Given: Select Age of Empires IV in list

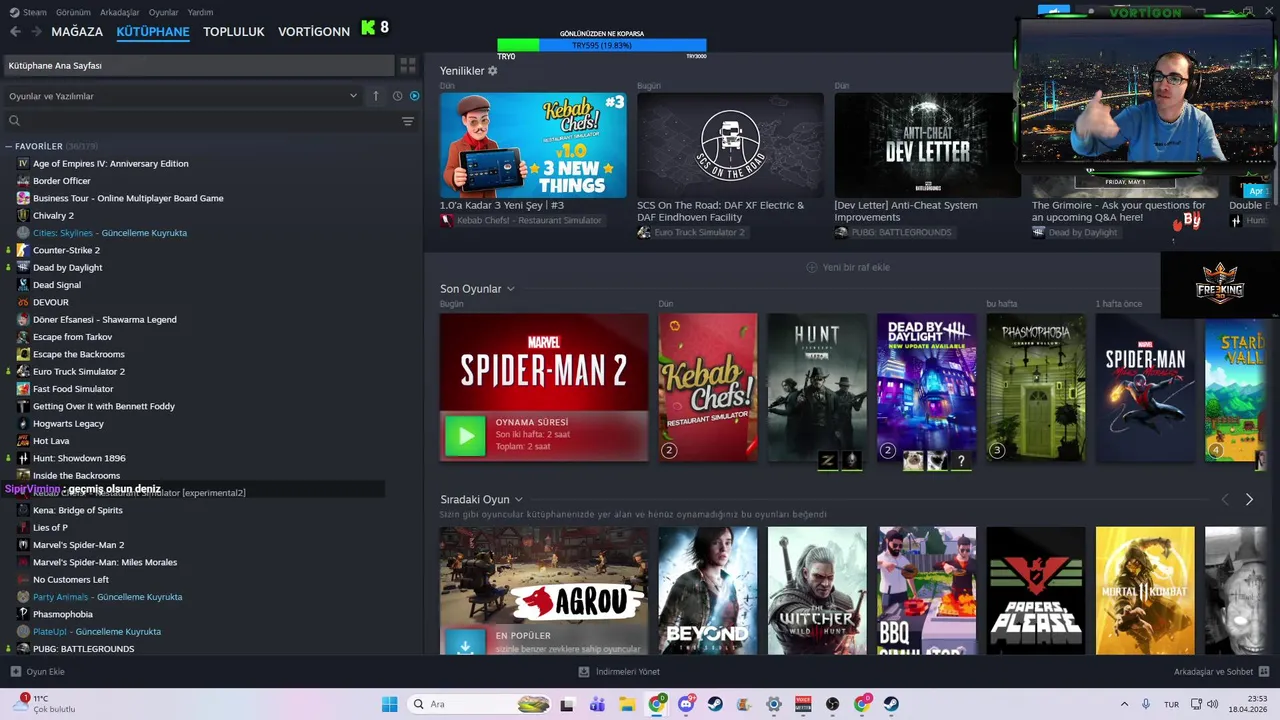Looking at the screenshot, I should [x=110, y=163].
